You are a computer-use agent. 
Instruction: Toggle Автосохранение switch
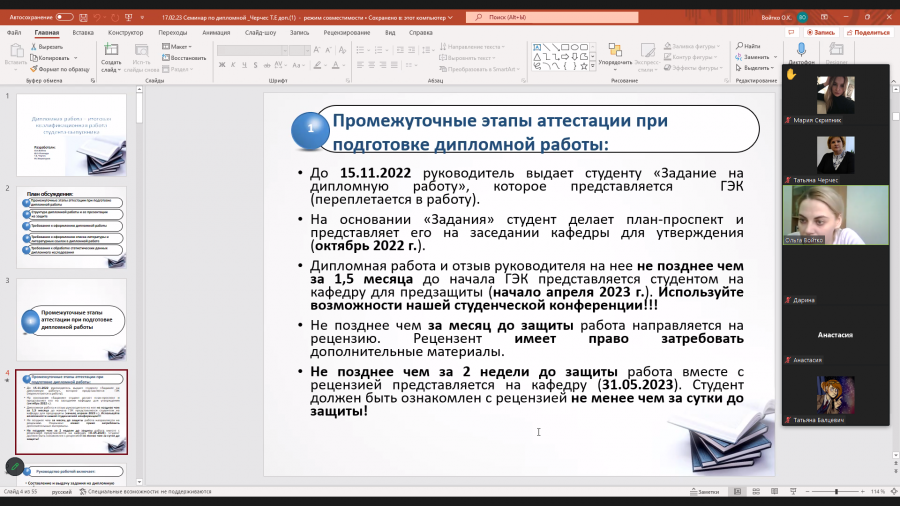coord(64,17)
